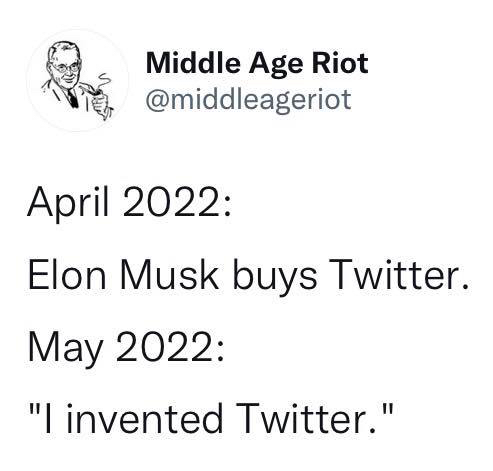This screenshot has height=471, width=493.
Task: Click the Middle Age Riot display name
Action: point(257,64)
